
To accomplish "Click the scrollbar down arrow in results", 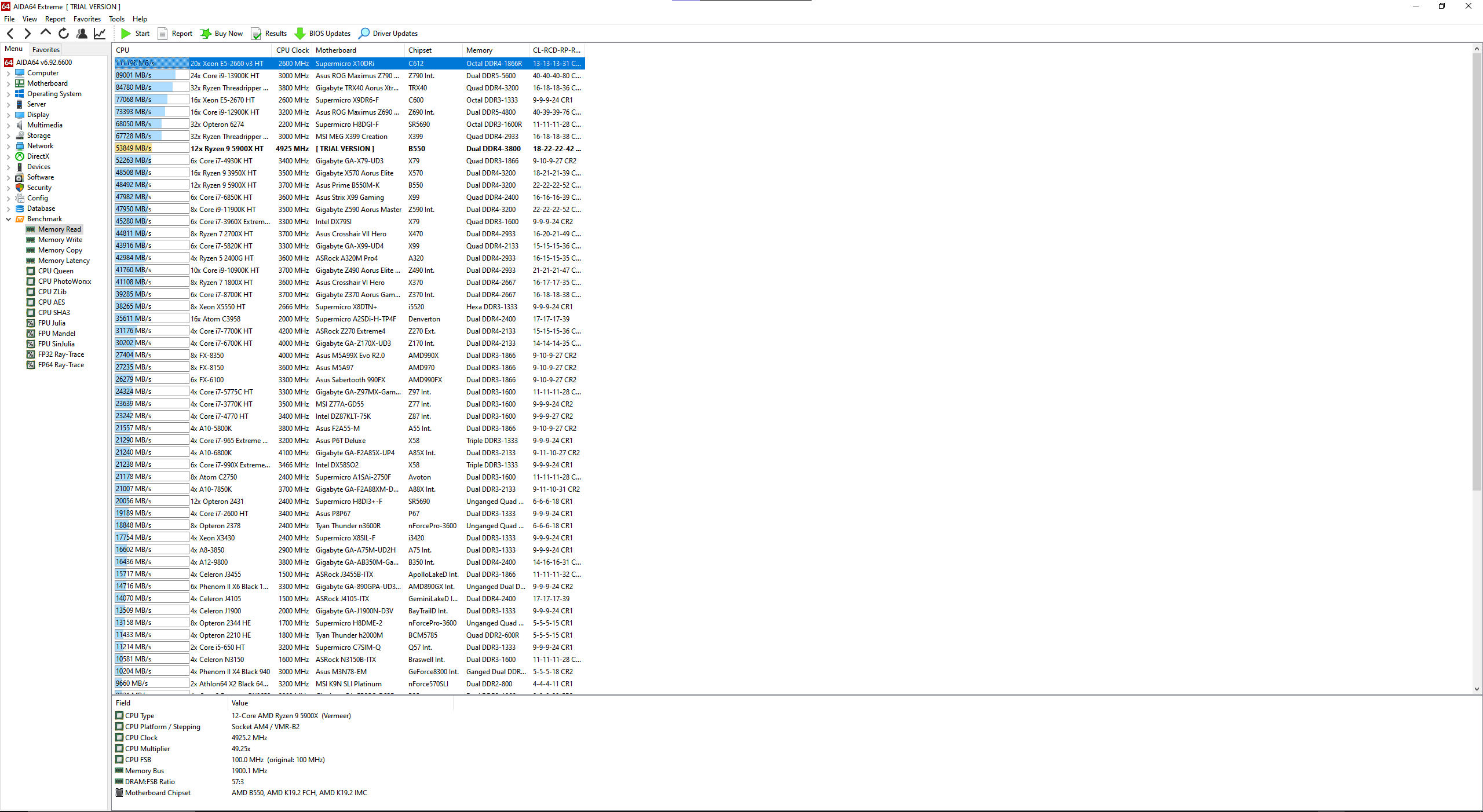I will click(x=1477, y=689).
